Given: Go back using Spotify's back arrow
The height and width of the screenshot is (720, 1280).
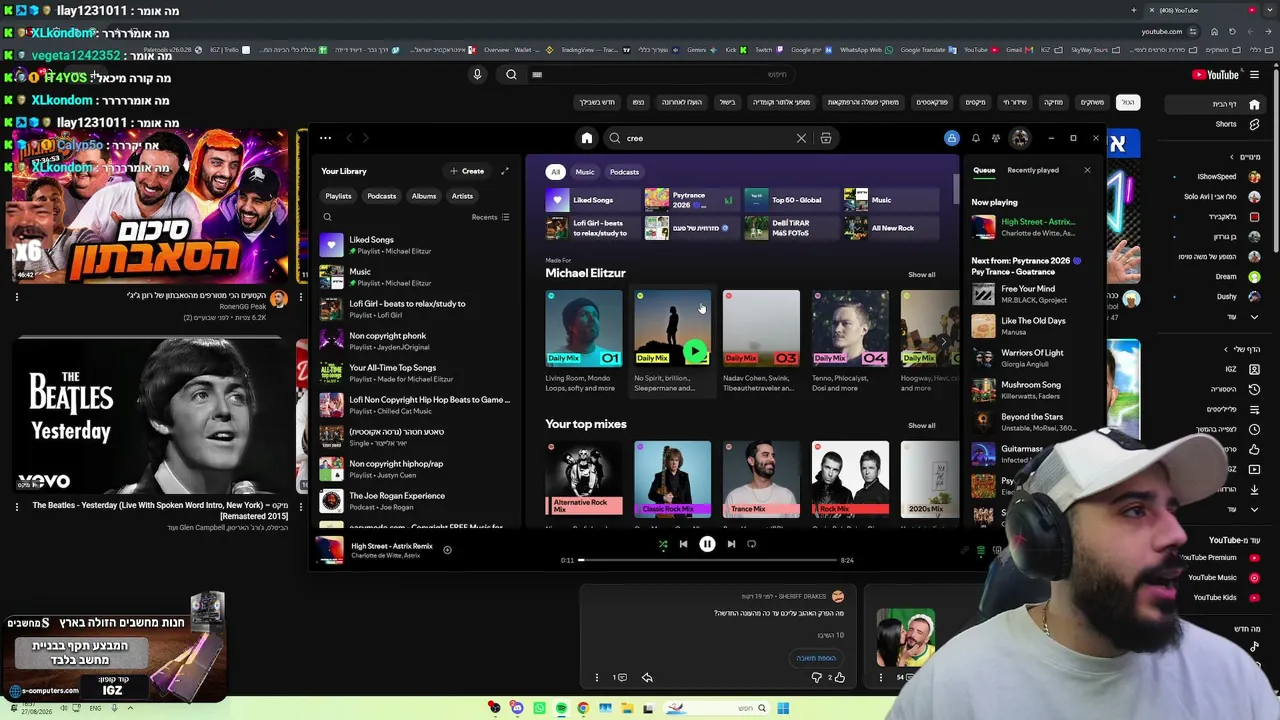Looking at the screenshot, I should [x=349, y=138].
